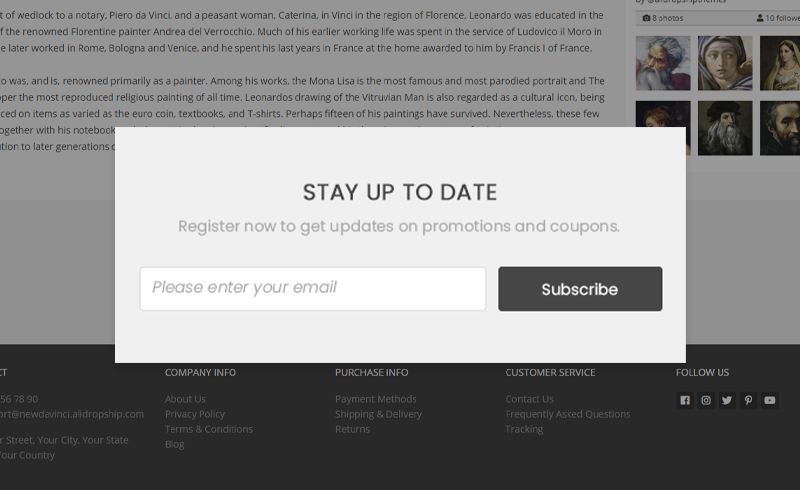Open Frequently Asked Questions link
The width and height of the screenshot is (800, 490).
click(x=568, y=414)
